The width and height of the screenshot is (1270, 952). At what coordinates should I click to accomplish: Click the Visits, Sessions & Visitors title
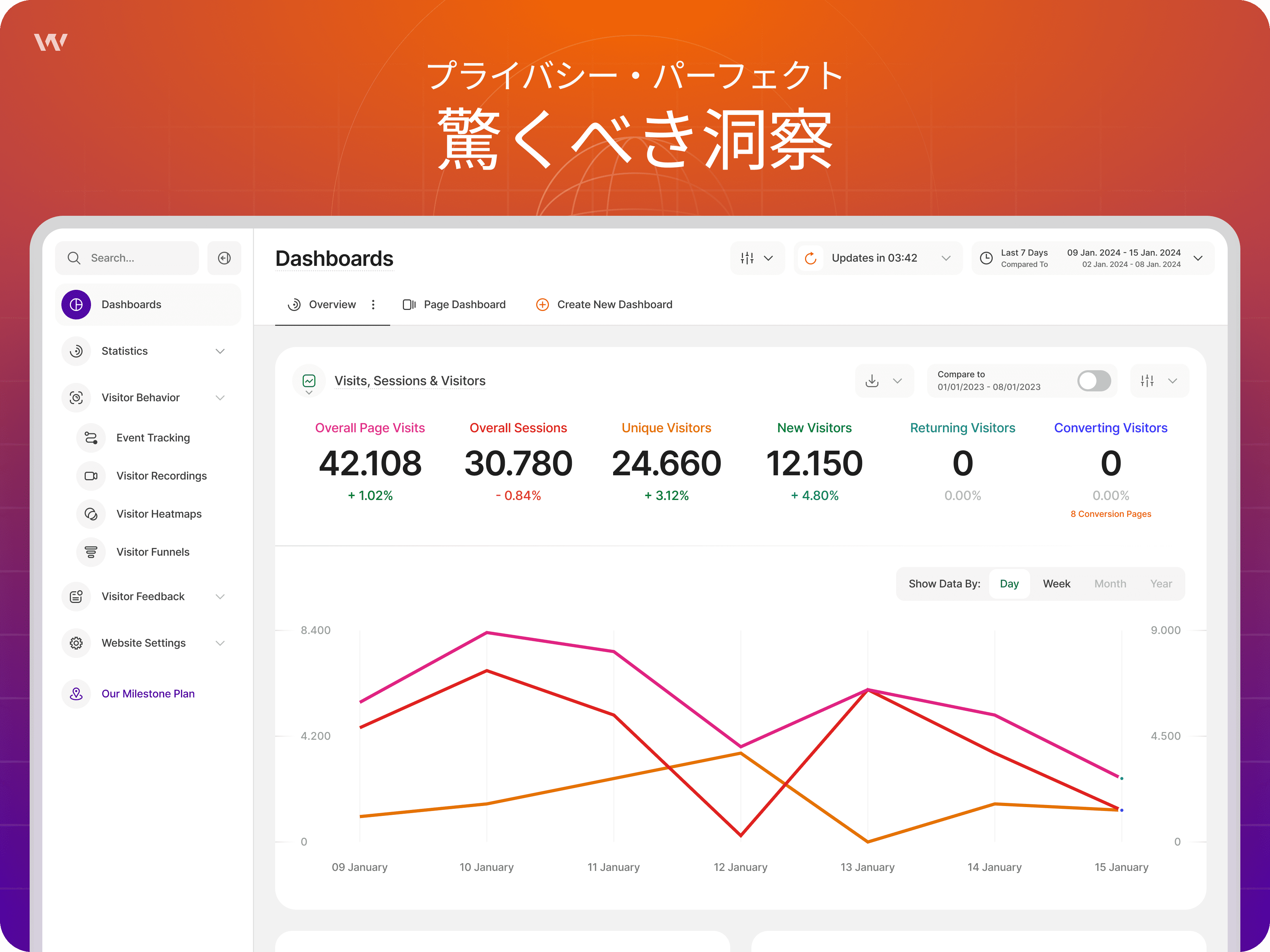[x=410, y=381]
